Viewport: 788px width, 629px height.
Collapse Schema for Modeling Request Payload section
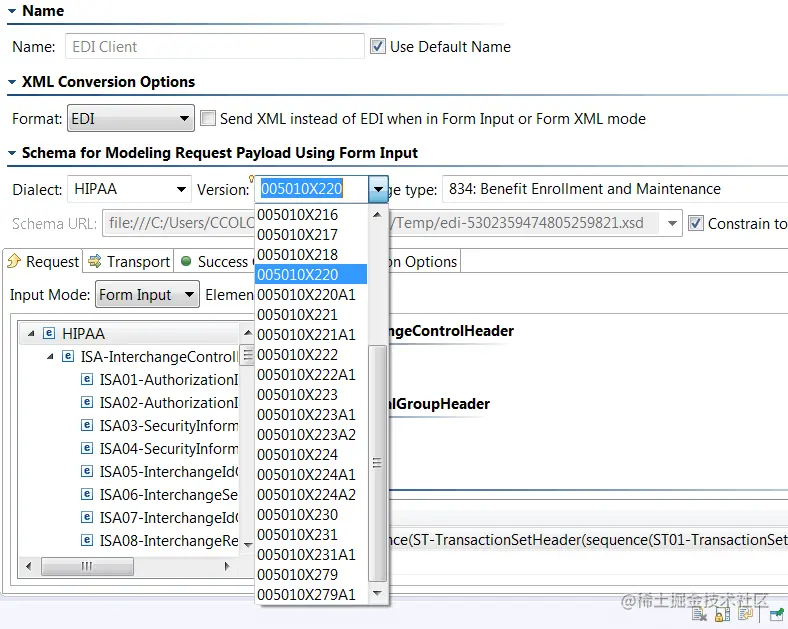pyautogui.click(x=12, y=153)
